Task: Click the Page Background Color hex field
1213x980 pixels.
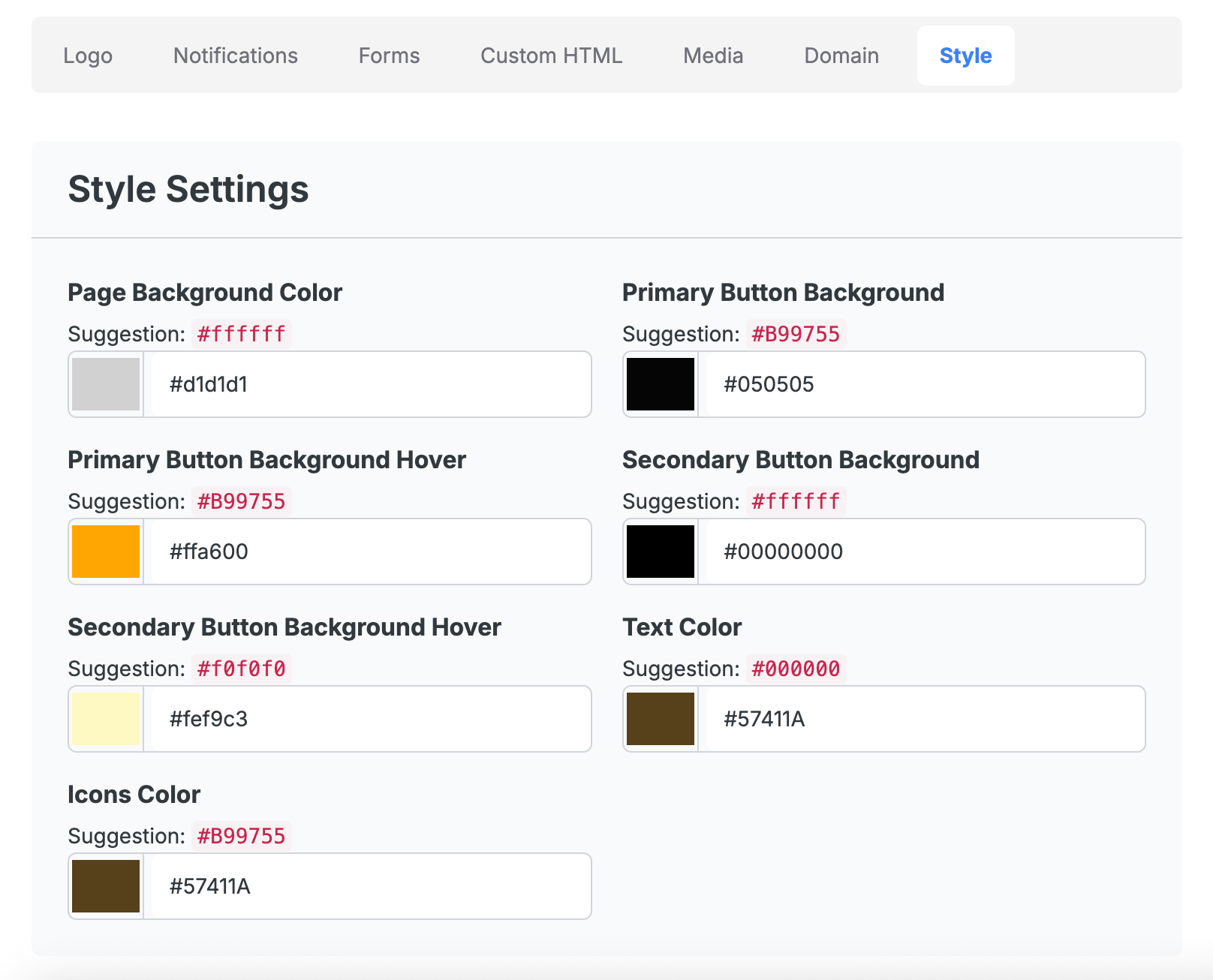Action: (x=371, y=384)
